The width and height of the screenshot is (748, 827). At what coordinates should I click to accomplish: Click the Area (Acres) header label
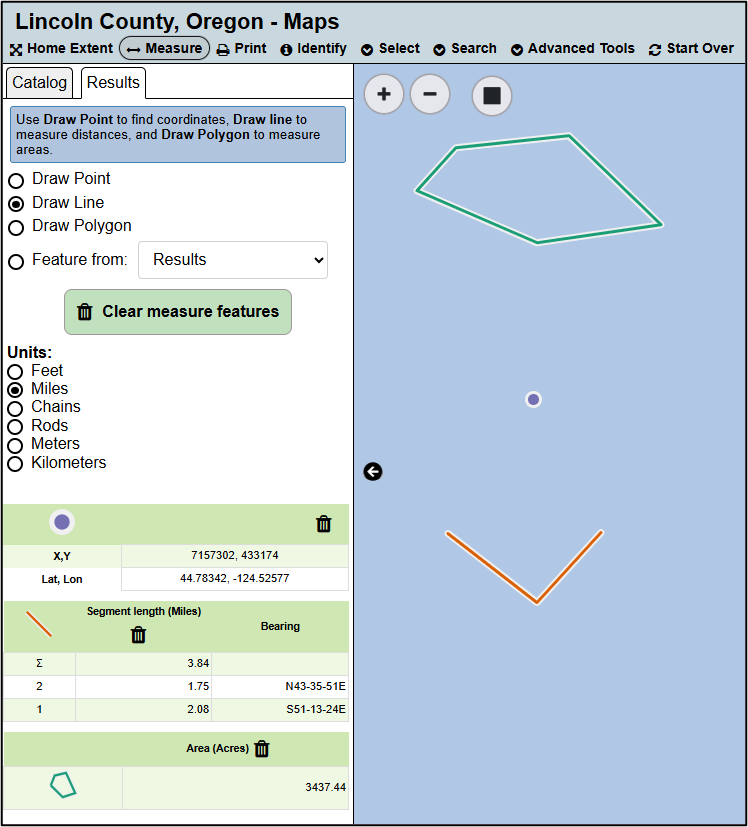[217, 748]
